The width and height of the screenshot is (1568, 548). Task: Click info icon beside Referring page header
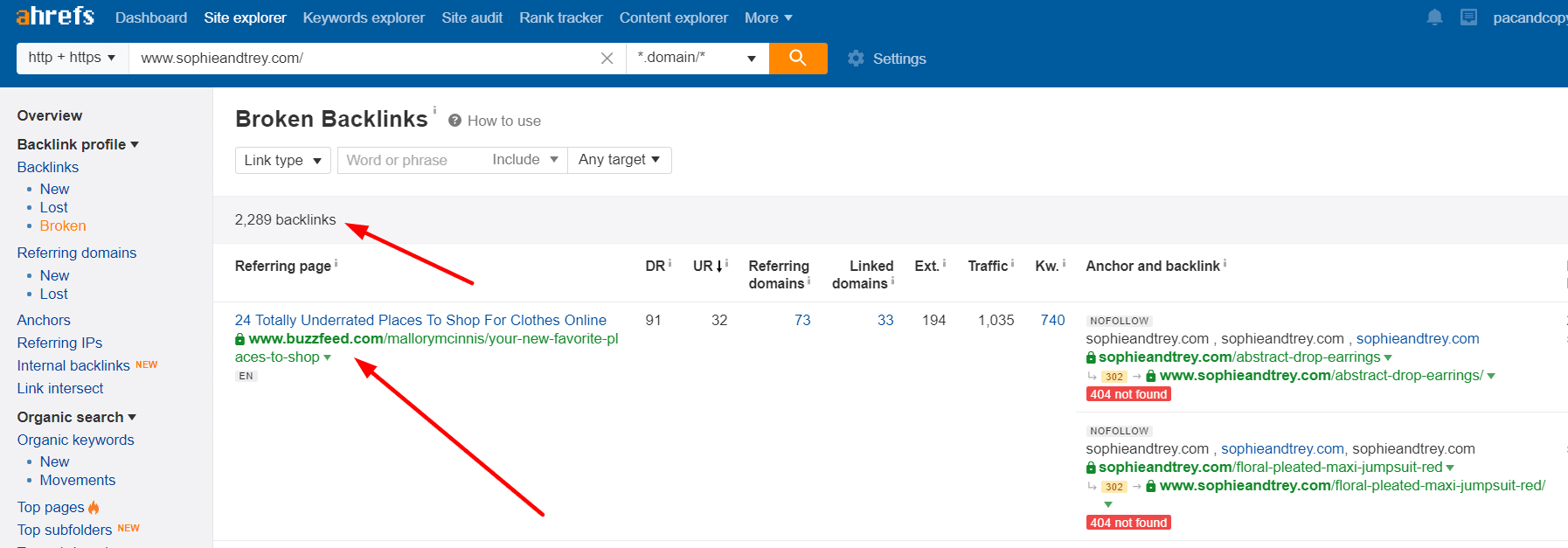click(336, 263)
